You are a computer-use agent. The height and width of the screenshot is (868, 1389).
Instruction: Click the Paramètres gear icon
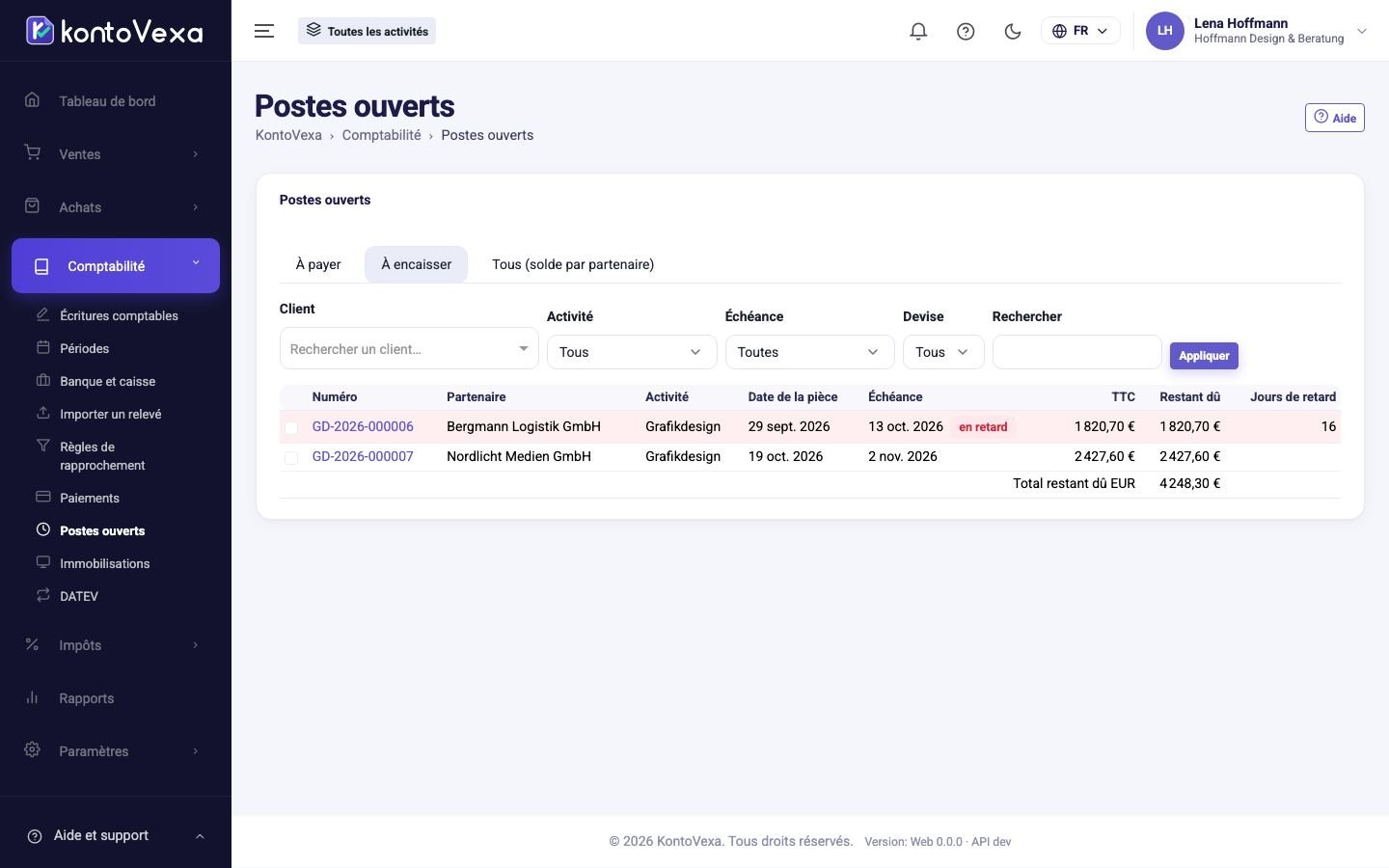tap(32, 750)
